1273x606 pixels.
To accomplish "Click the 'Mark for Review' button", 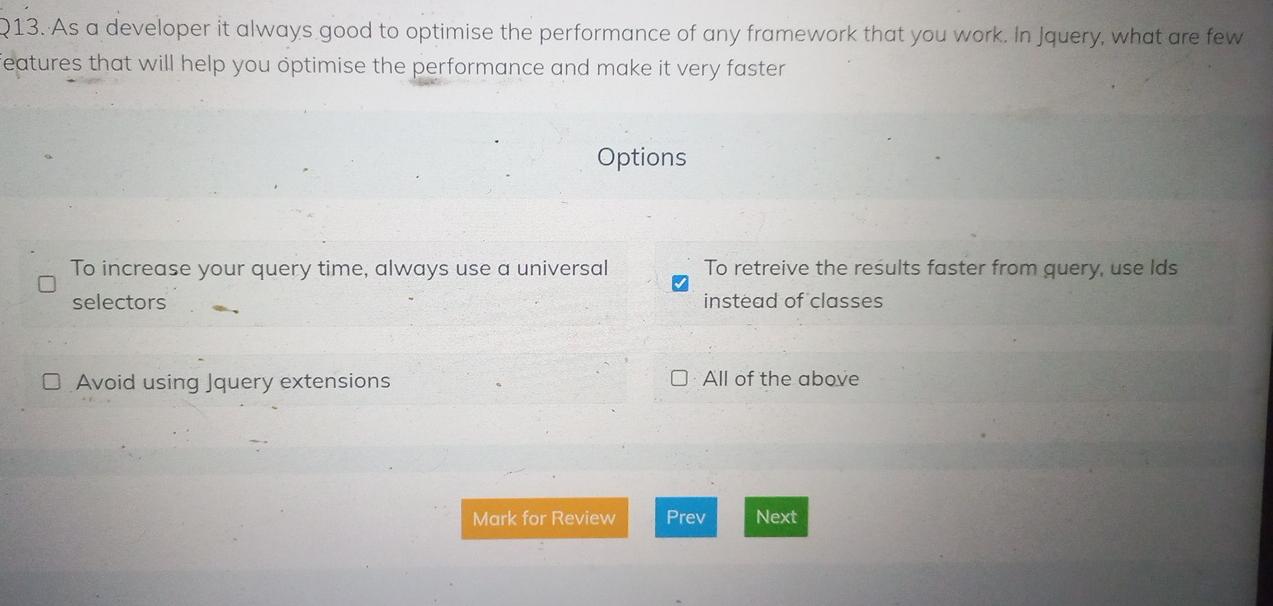I will (x=544, y=517).
